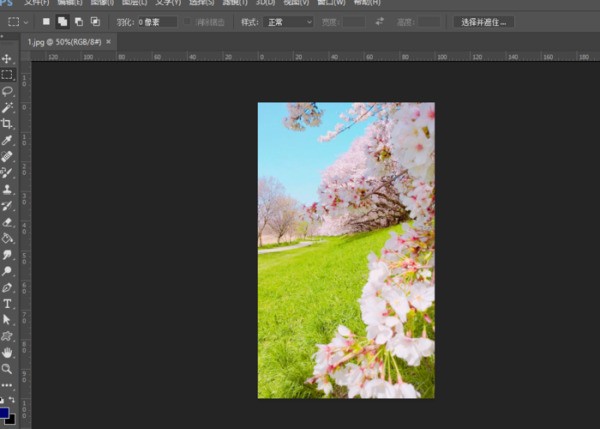Viewport: 600px width, 429px height.
Task: Click the 羽化 feather value field
Action: coord(157,22)
